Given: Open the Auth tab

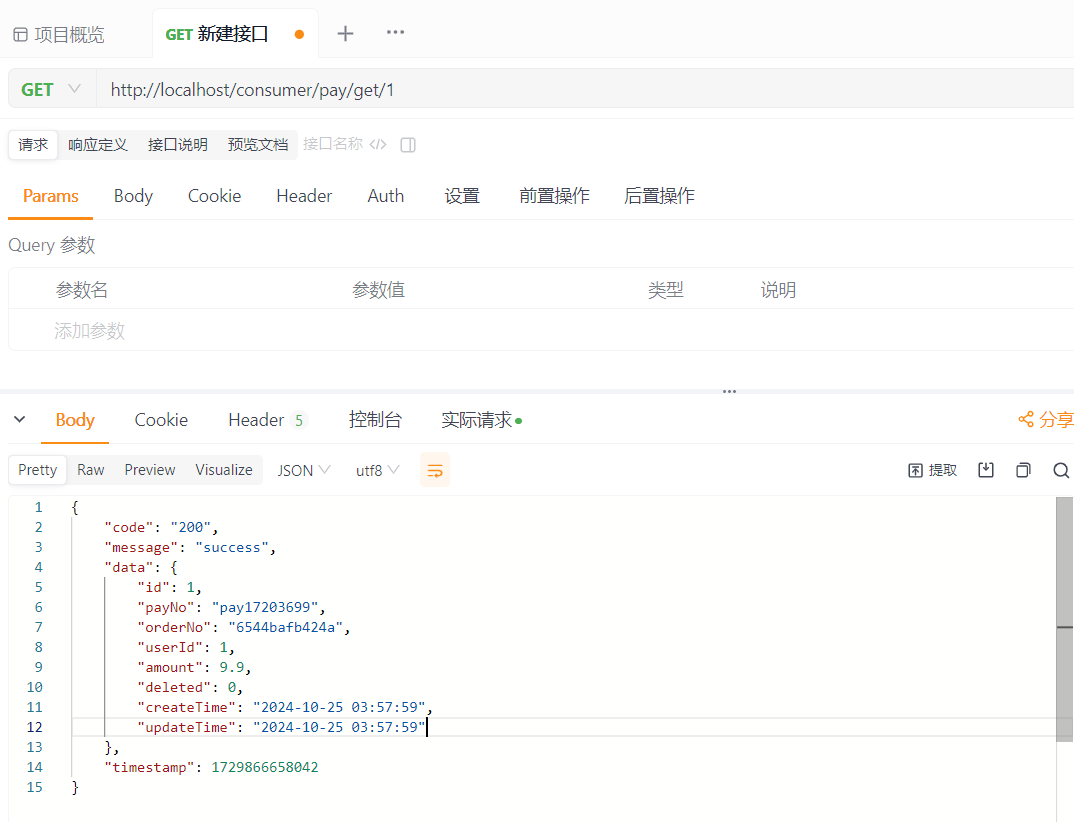Looking at the screenshot, I should (386, 196).
